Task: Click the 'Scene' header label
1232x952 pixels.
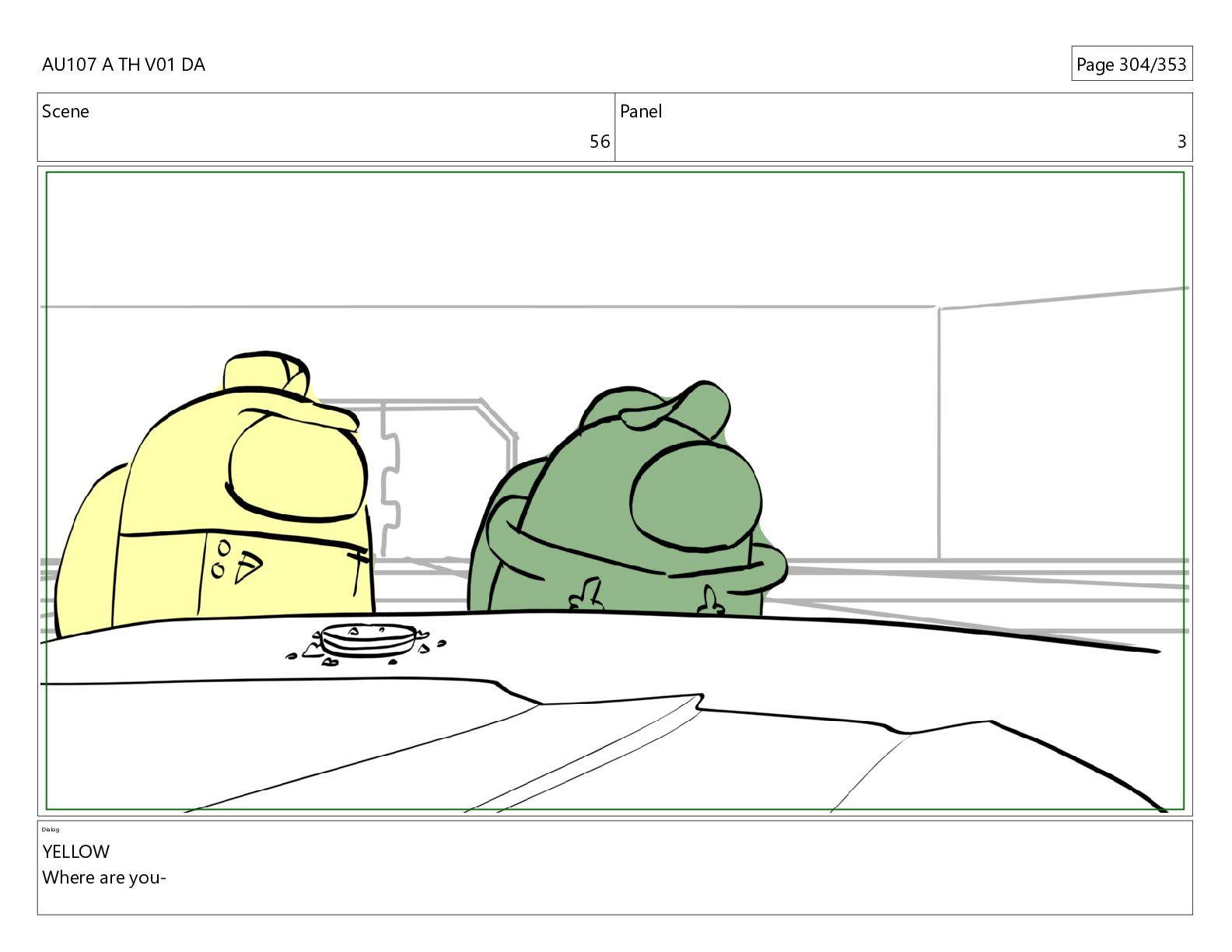Action: coord(65,111)
